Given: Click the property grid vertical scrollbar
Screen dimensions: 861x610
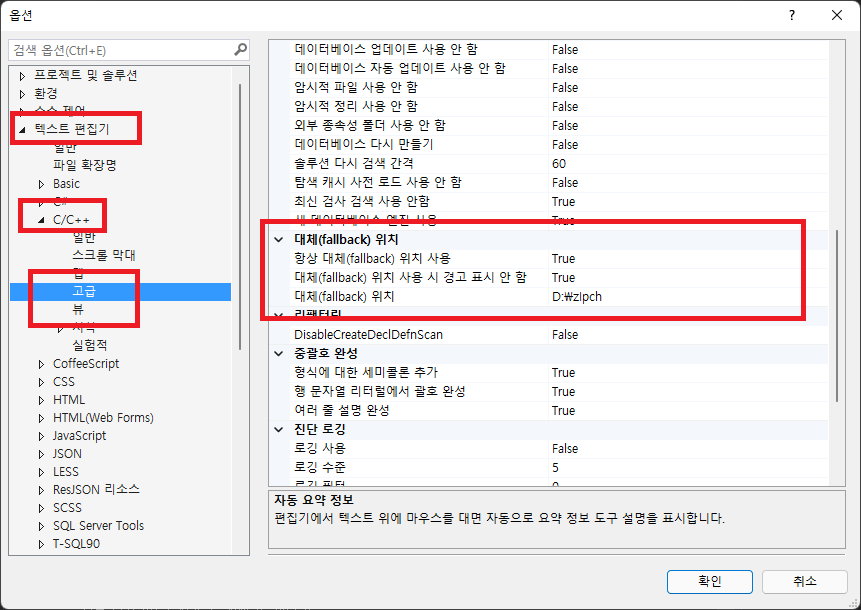Looking at the screenshot, I should pyautogui.click(x=836, y=316).
